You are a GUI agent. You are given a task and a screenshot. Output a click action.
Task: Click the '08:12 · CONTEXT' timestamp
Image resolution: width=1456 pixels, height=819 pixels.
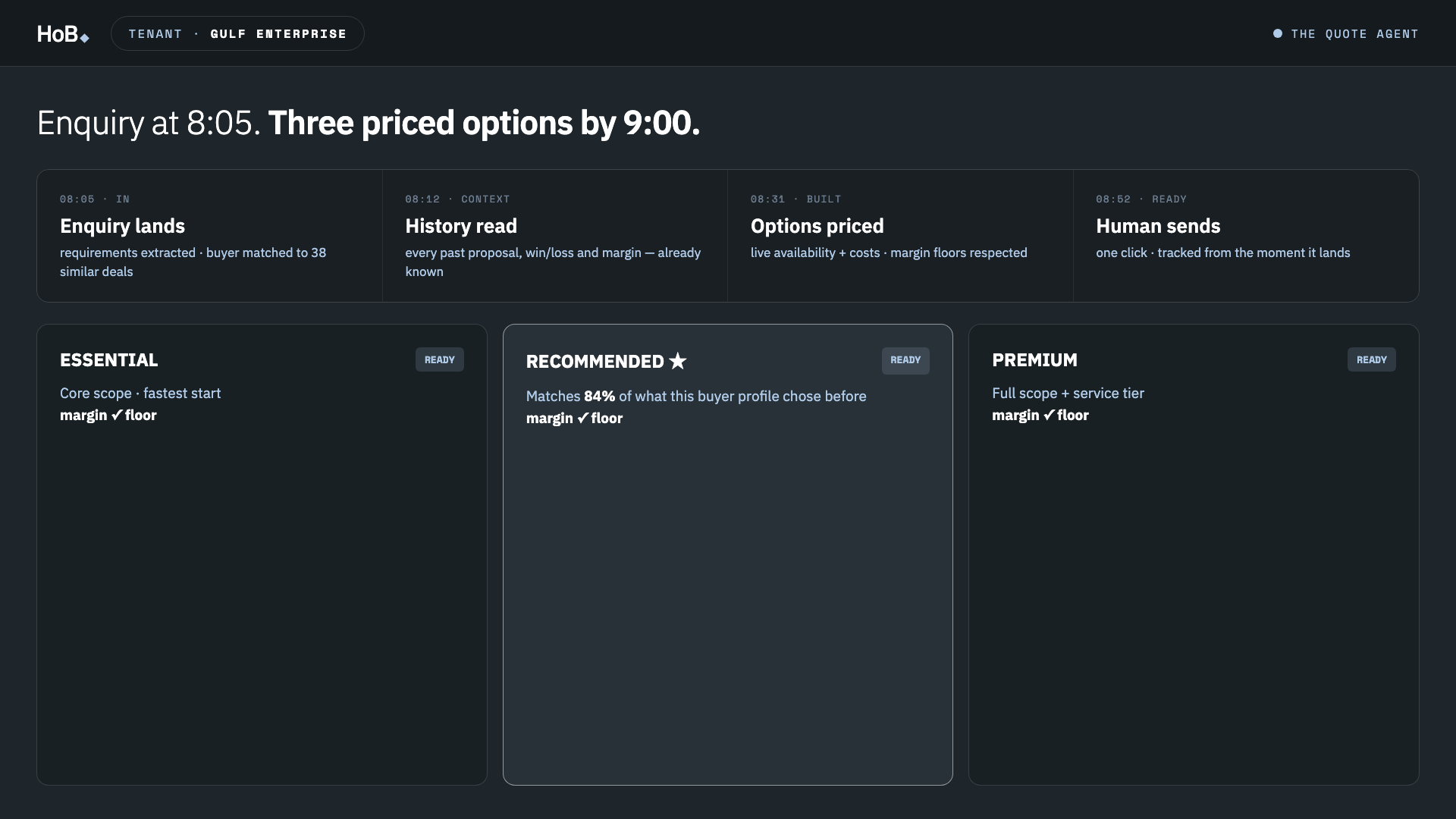457,199
